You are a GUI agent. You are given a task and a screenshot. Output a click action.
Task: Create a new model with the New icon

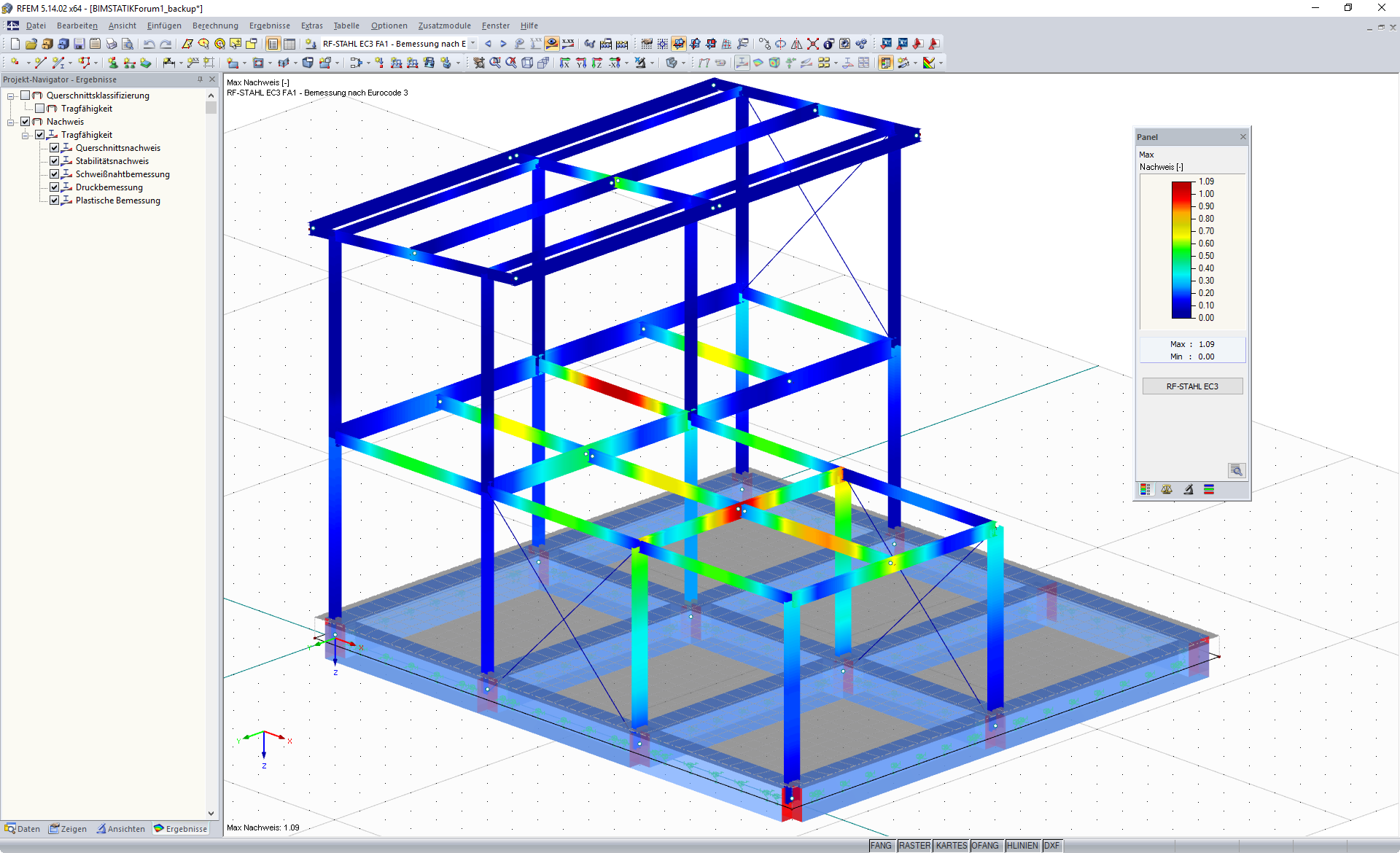[x=15, y=44]
